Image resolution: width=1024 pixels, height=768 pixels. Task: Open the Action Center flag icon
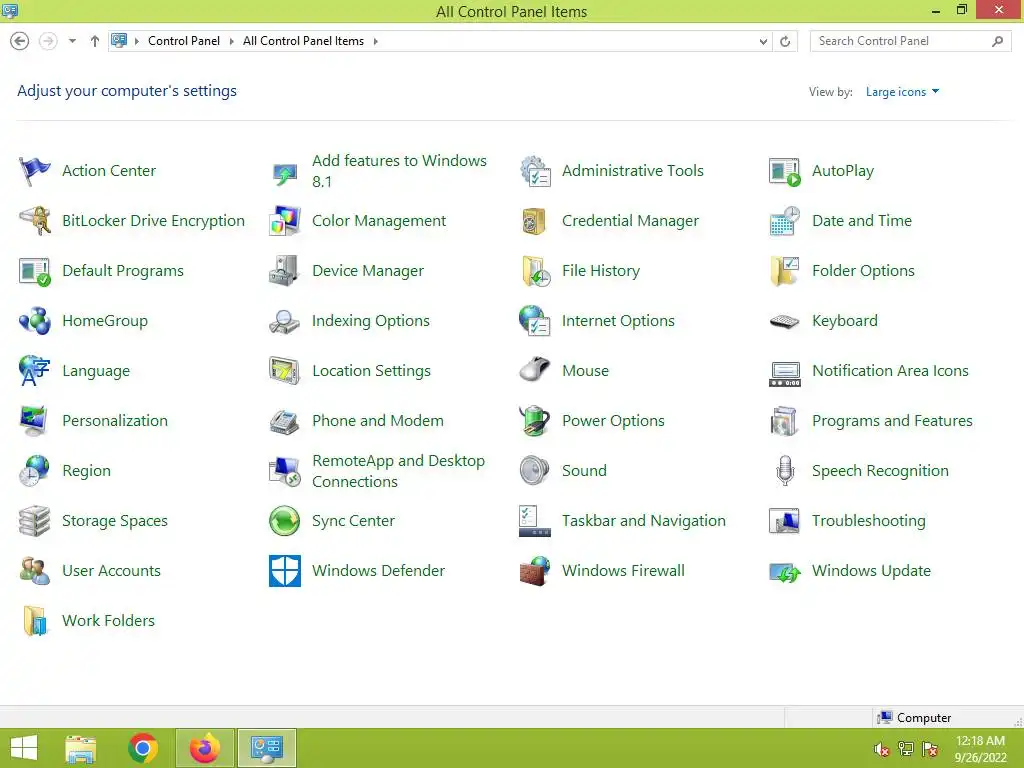[34, 171]
